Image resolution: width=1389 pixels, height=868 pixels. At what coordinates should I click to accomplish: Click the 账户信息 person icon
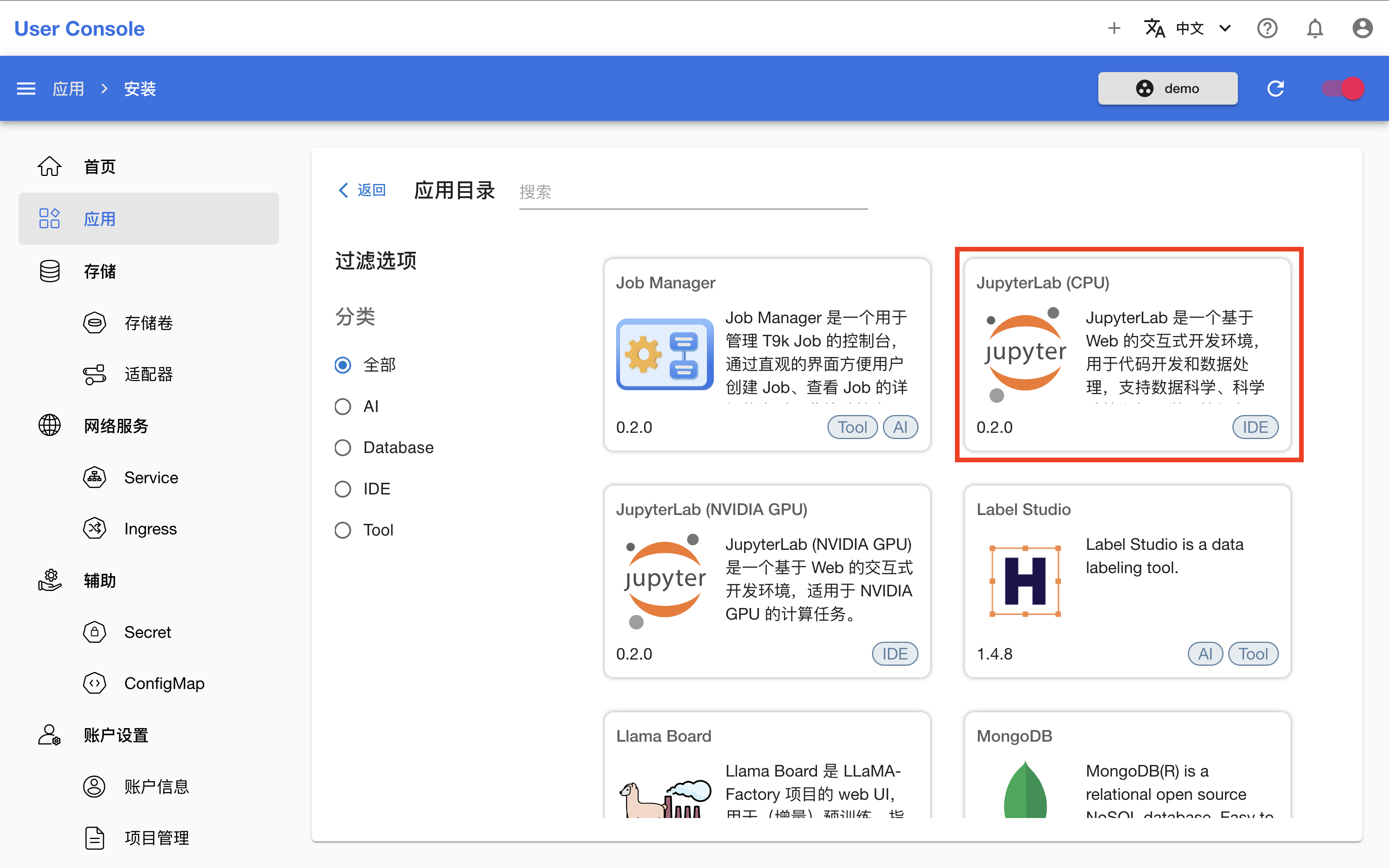(95, 787)
